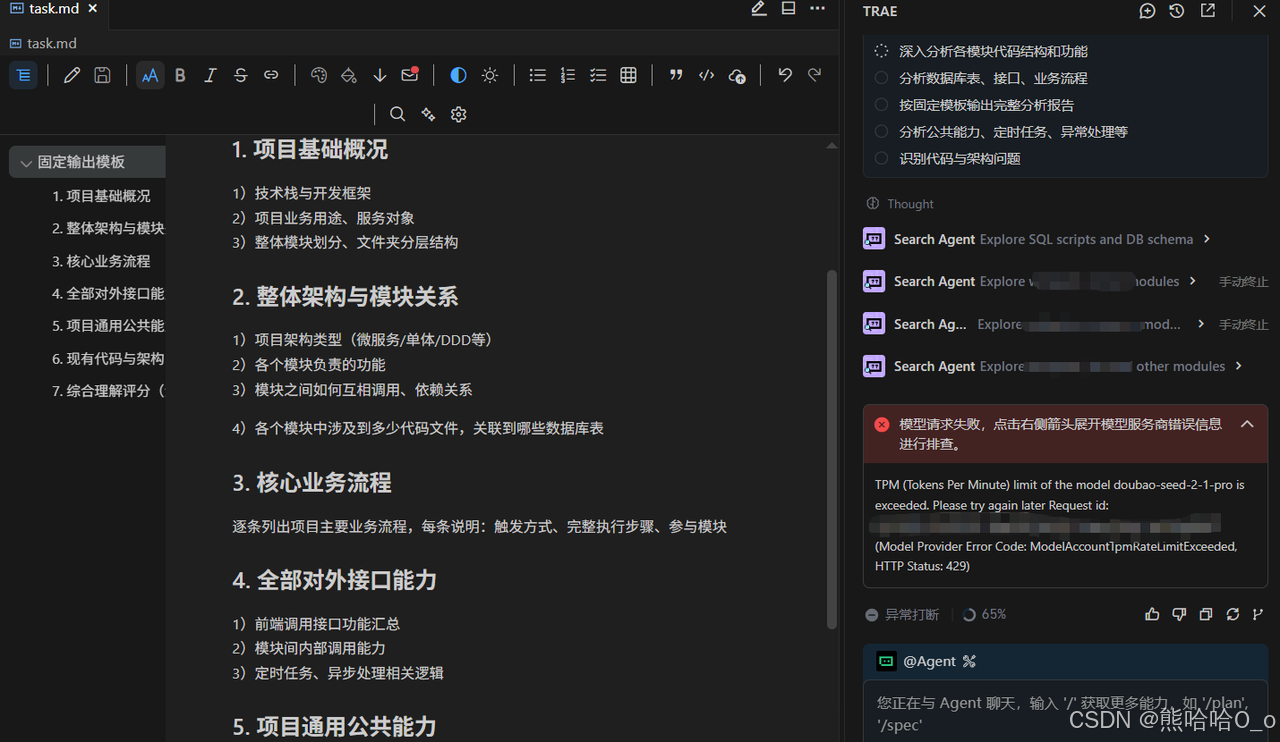Start a new chat in TRAE panel

[x=1147, y=11]
